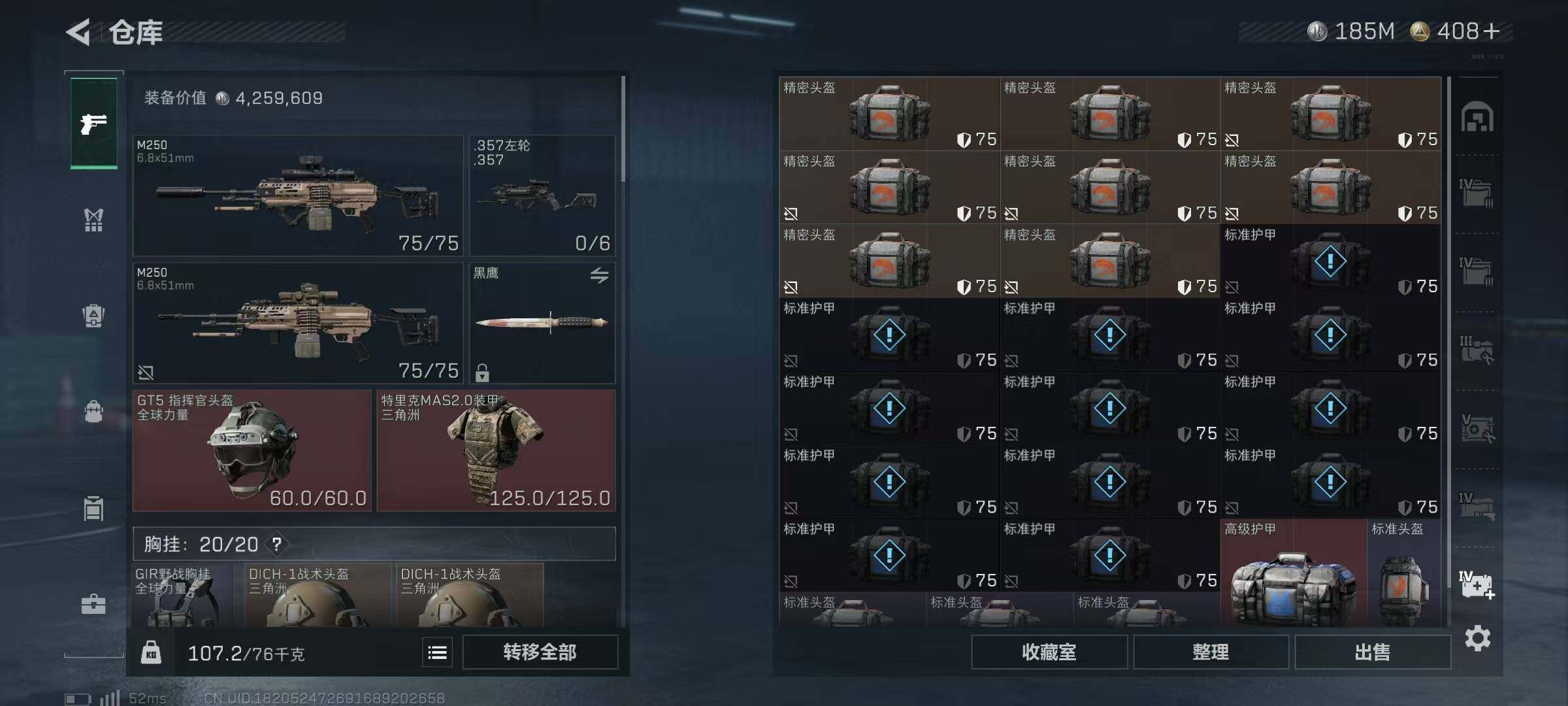
Task: Select the 高级护甲 item in the warehouse
Action: click(1293, 573)
